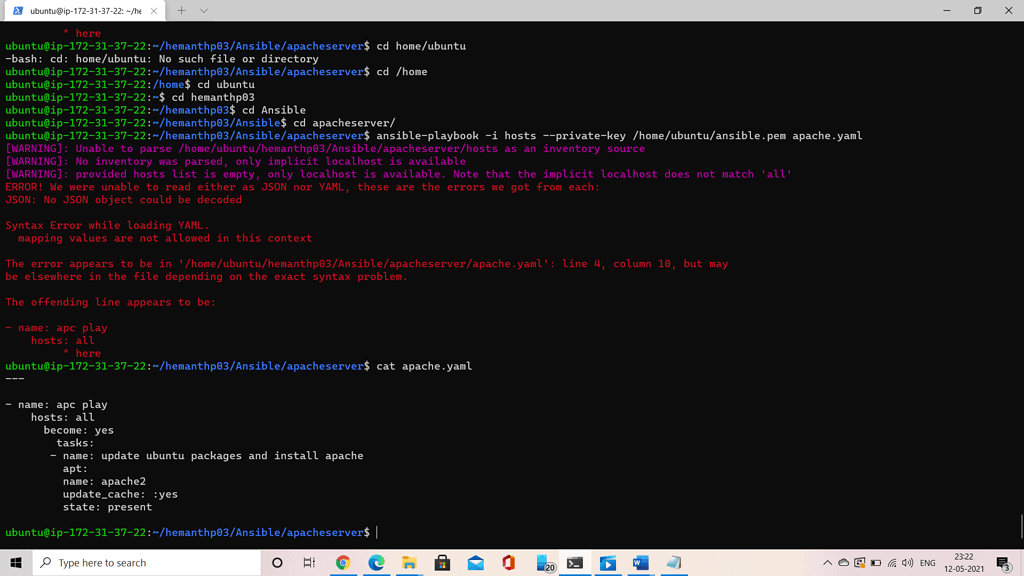Open Microsoft Word from the taskbar

[x=638, y=564]
